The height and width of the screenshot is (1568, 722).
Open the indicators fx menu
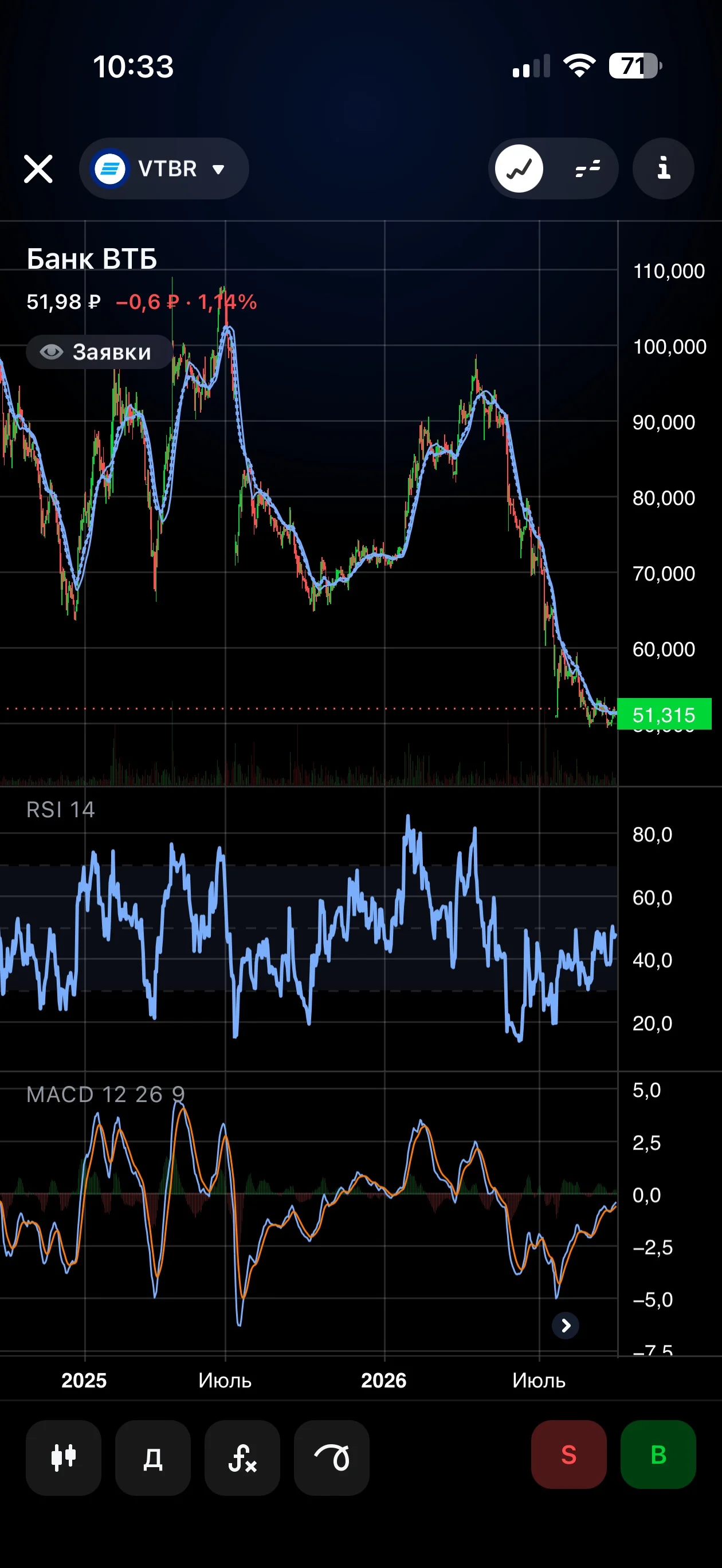(242, 1457)
